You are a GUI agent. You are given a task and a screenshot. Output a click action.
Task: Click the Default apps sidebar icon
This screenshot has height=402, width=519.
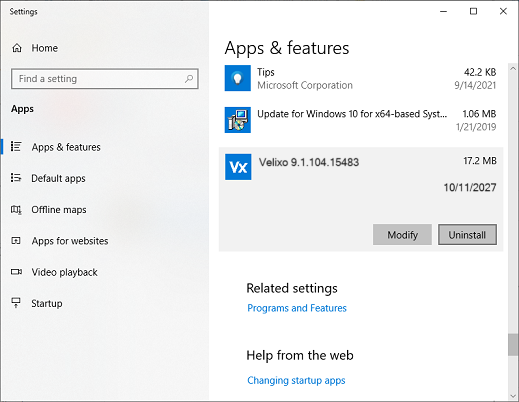16,178
